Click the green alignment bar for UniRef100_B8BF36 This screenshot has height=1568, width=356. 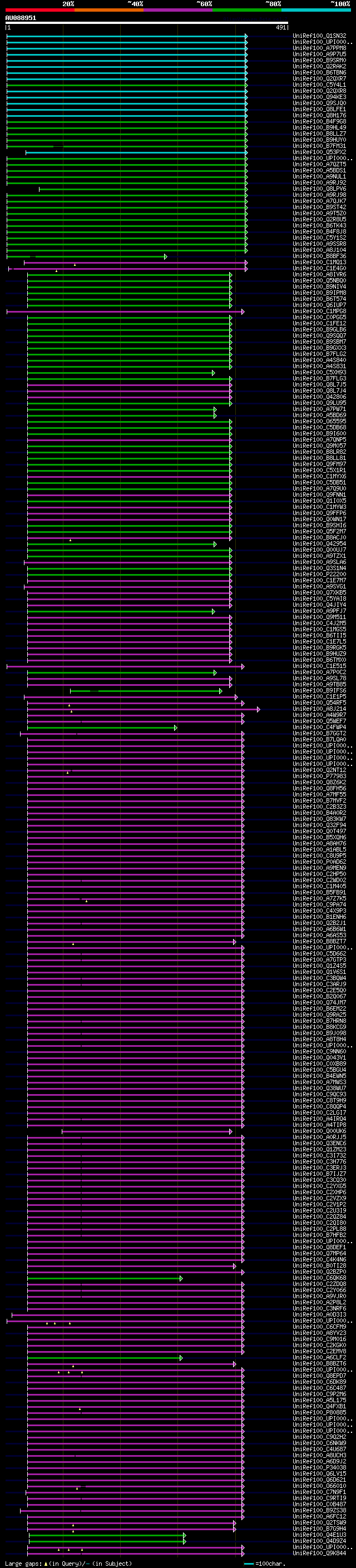86,257
